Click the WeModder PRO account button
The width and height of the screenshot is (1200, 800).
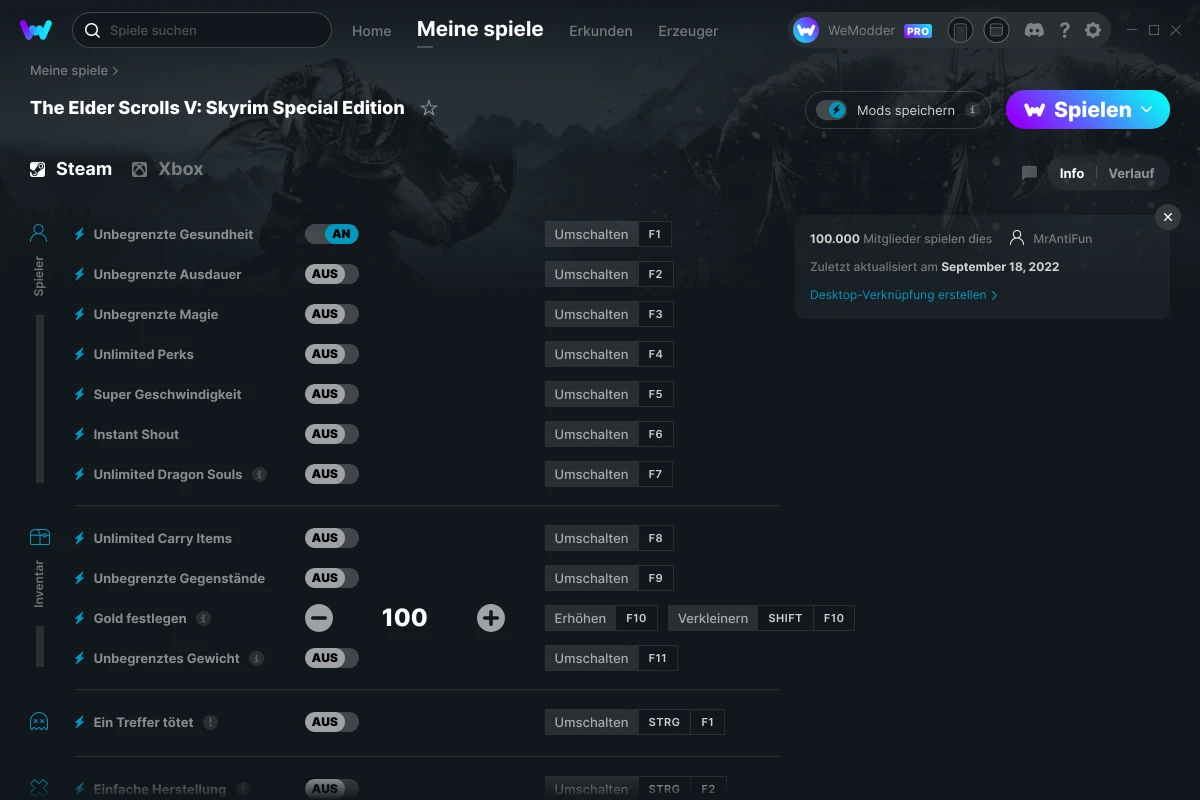click(862, 30)
